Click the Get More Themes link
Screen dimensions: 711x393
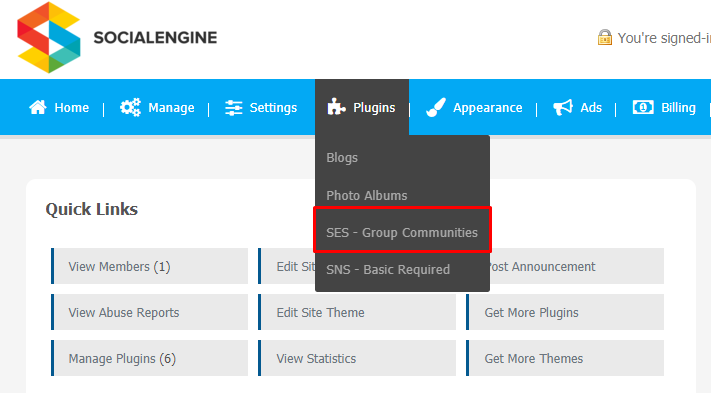pos(565,358)
